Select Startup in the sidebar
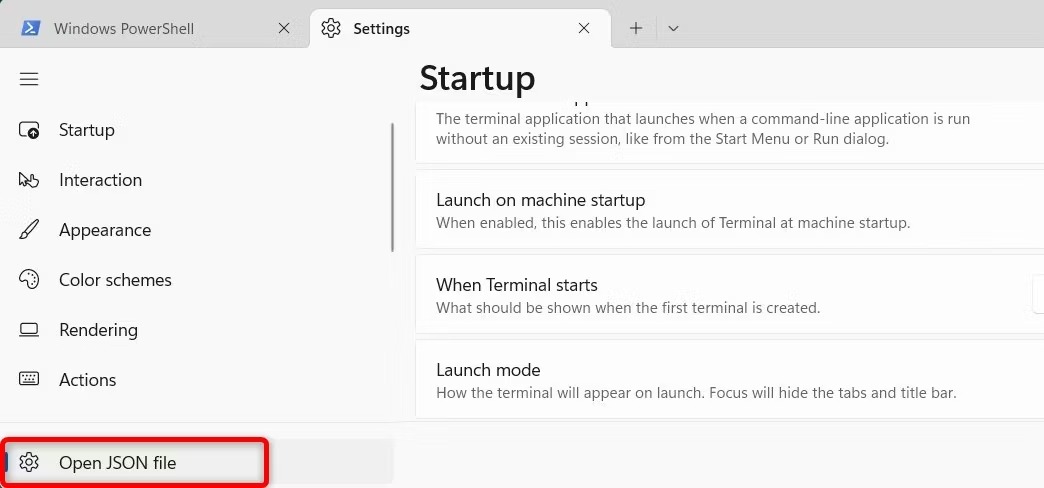The height and width of the screenshot is (488, 1044). point(198,130)
